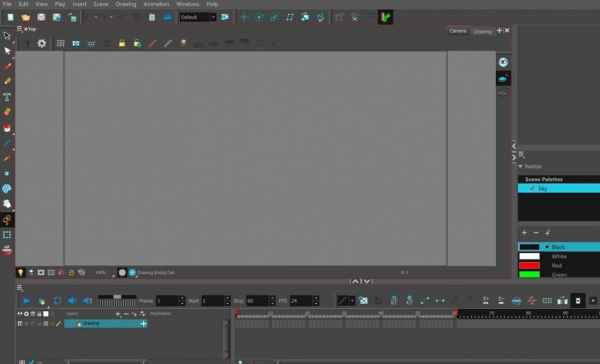Click the yellow lock icon
This screenshot has width=600, height=364.
click(122, 43)
